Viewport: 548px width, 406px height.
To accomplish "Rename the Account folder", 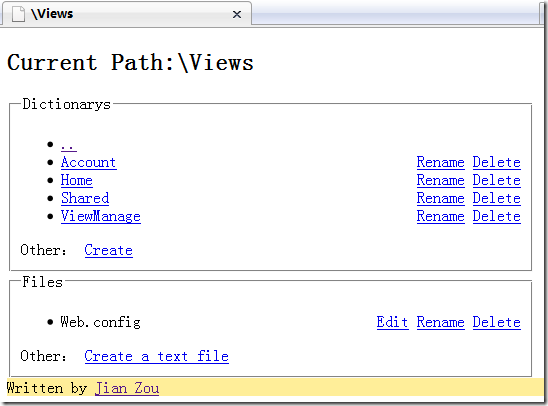I will pos(441,162).
